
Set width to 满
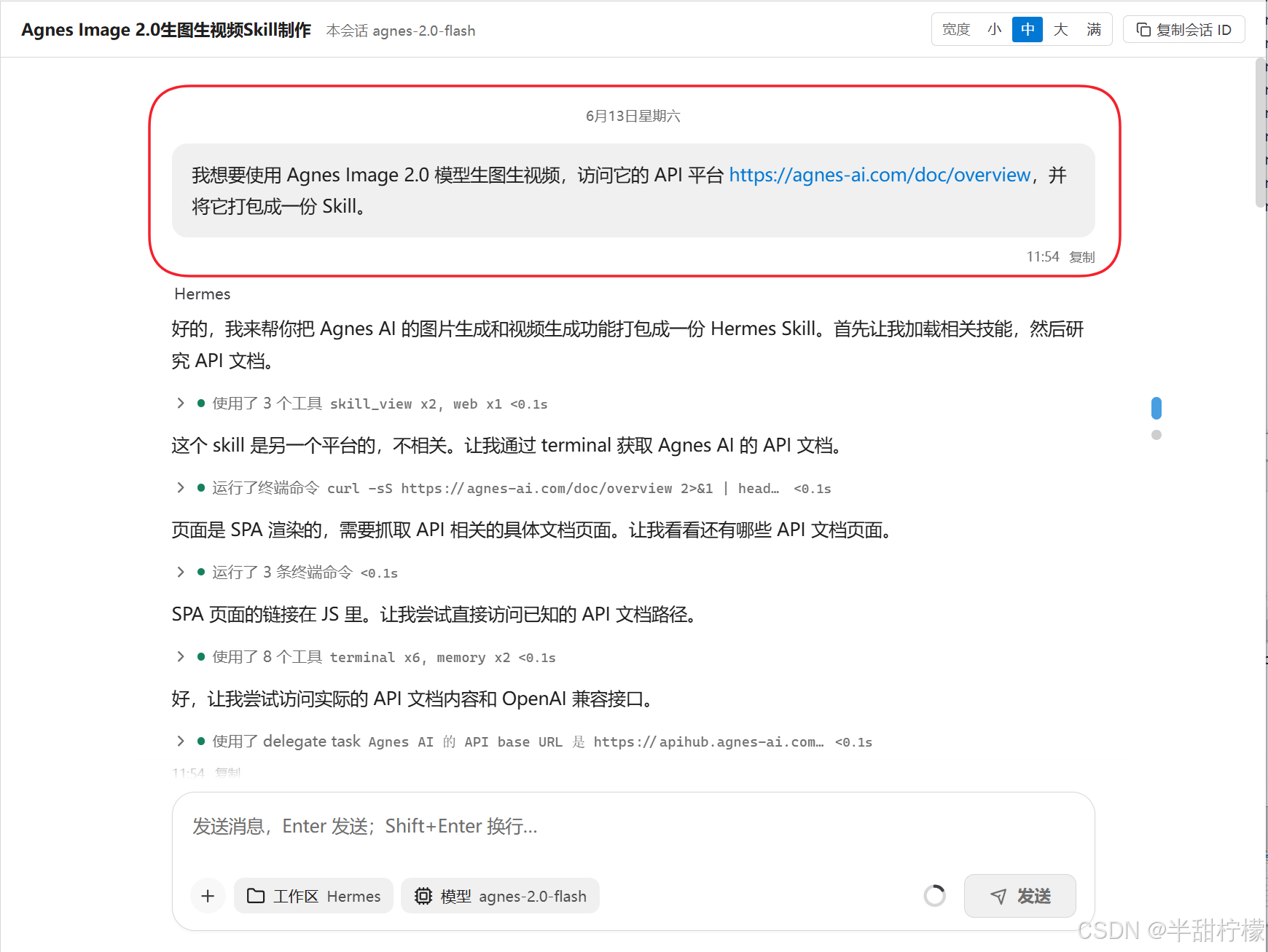[x=1094, y=30]
